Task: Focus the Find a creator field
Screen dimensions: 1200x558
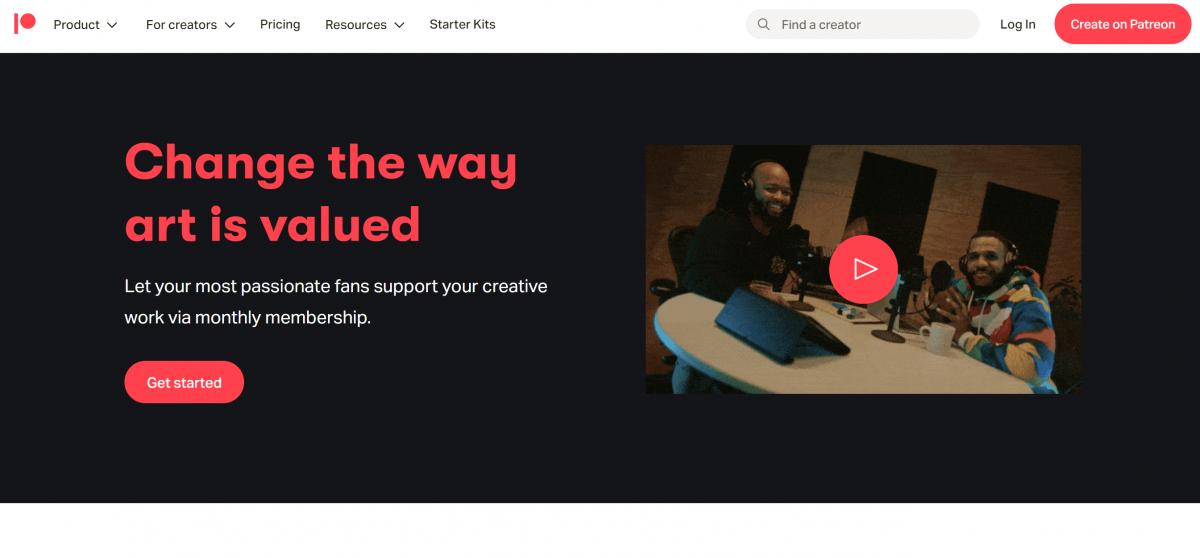Action: click(862, 24)
